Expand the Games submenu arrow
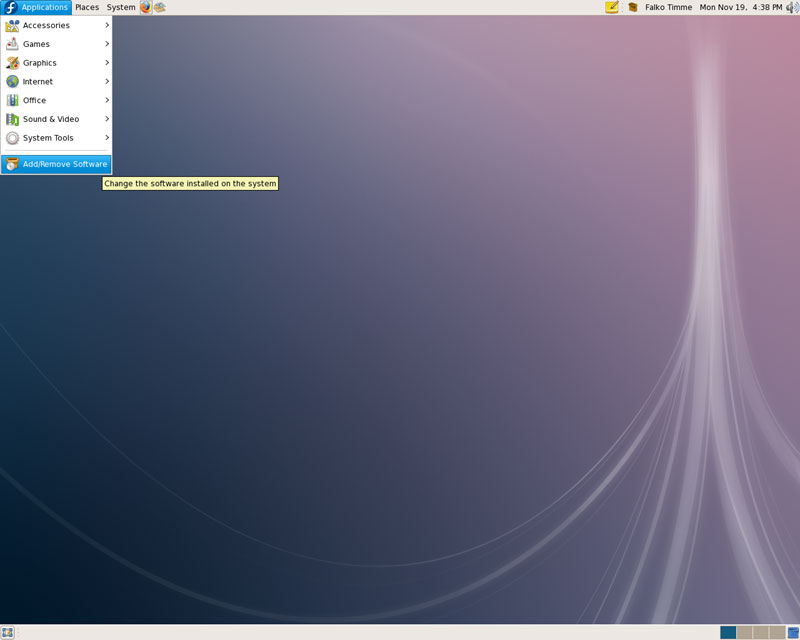The width and height of the screenshot is (800, 640). point(107,44)
